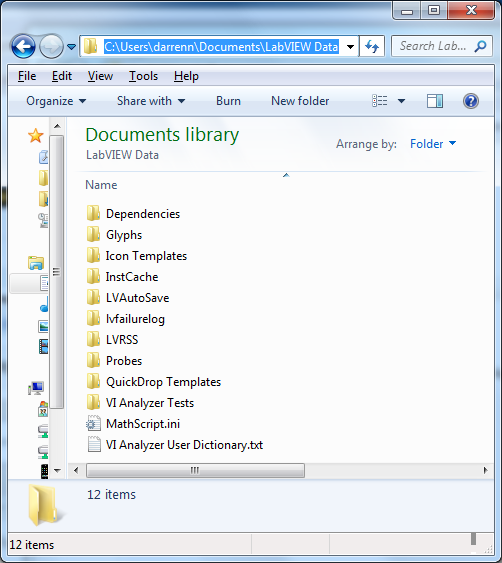Click the folder icon in address bar
Screen dimensions: 502x563
tap(90, 46)
